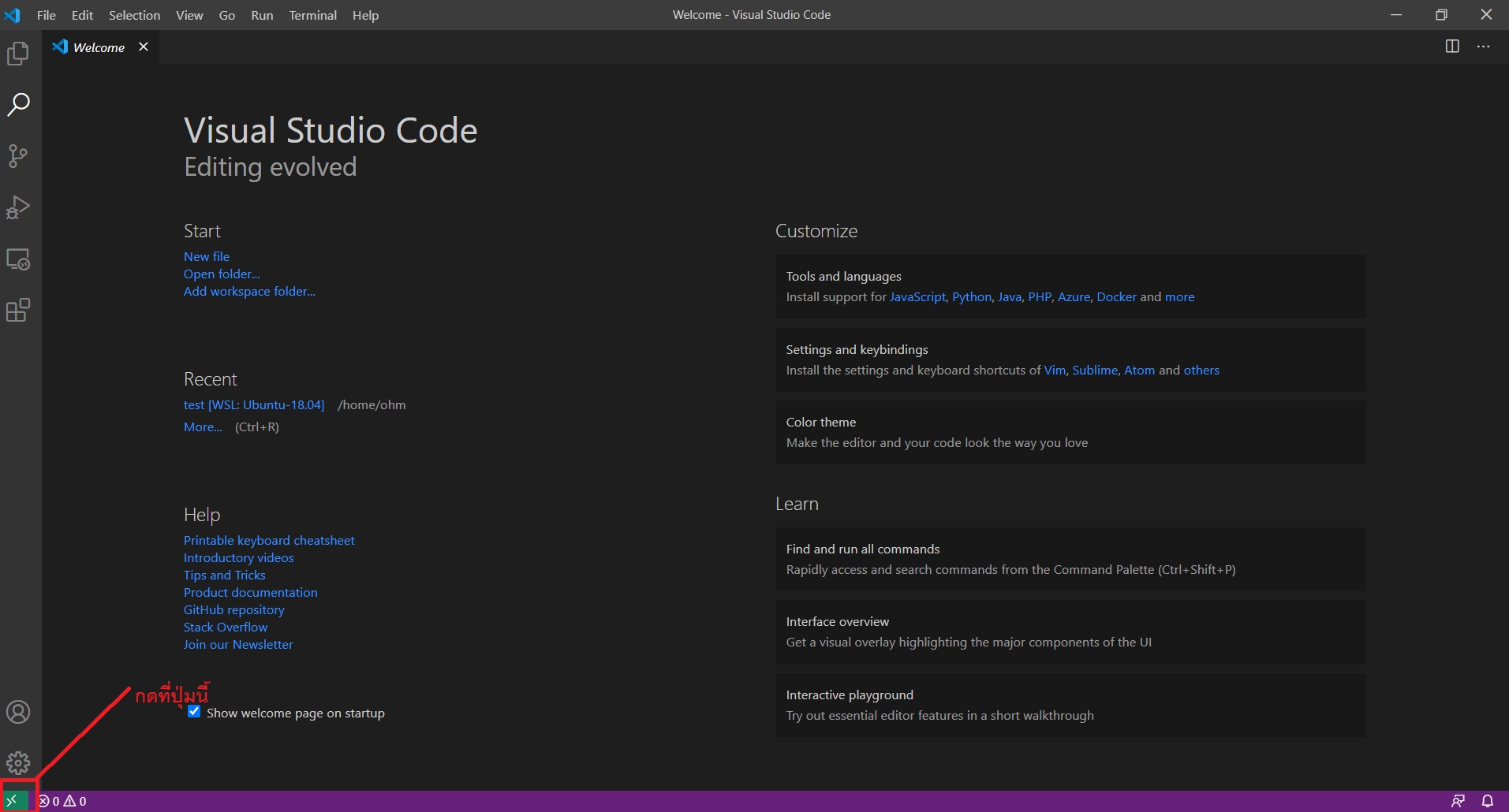Click the split editor right icon
Image resolution: width=1509 pixels, height=812 pixels.
pyautogui.click(x=1452, y=47)
